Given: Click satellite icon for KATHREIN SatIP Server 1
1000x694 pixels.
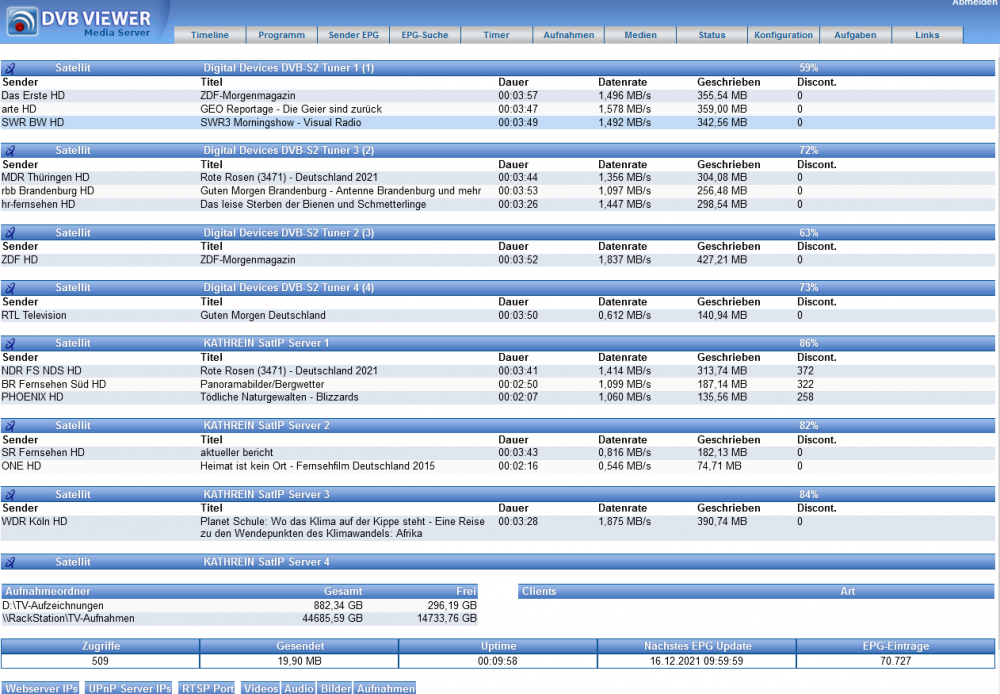Looking at the screenshot, I should click(10, 343).
